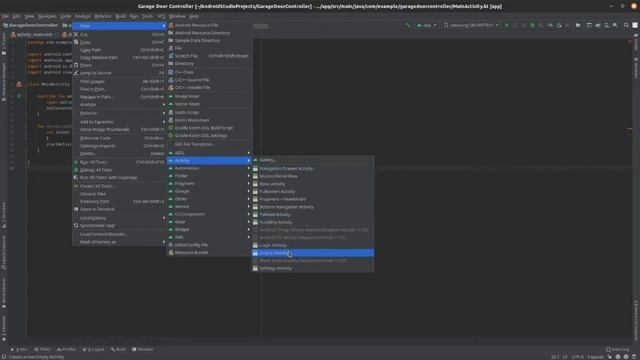The height and width of the screenshot is (360, 640).
Task: Select Scrolling Activity entry
Action: pyautogui.click(x=313, y=222)
